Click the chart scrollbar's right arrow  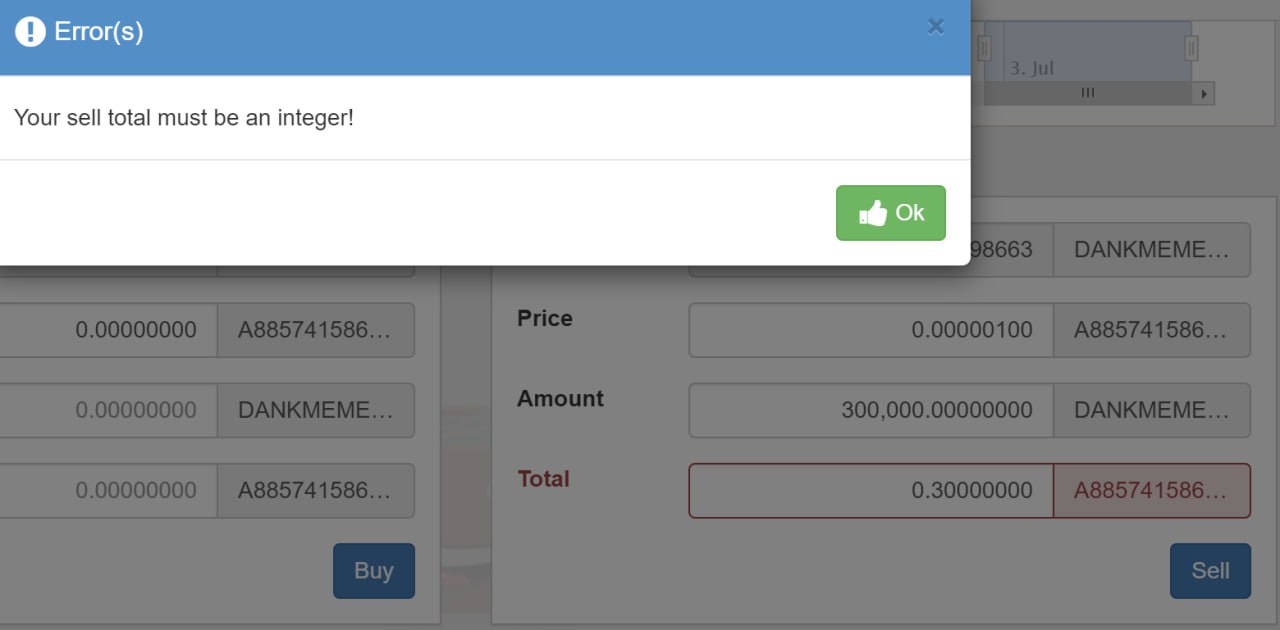pos(1204,94)
